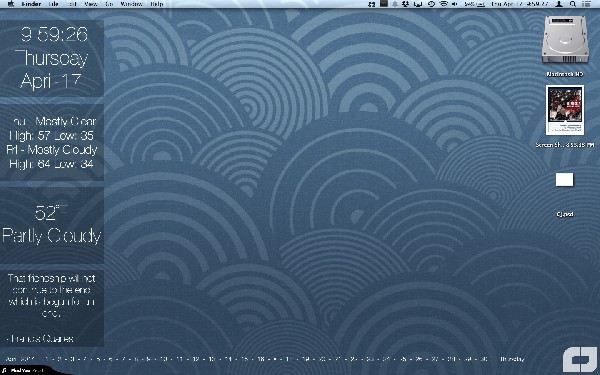Click the 'April - 17' date text
Image resolution: width=600 pixels, height=375 pixels.
(51, 81)
